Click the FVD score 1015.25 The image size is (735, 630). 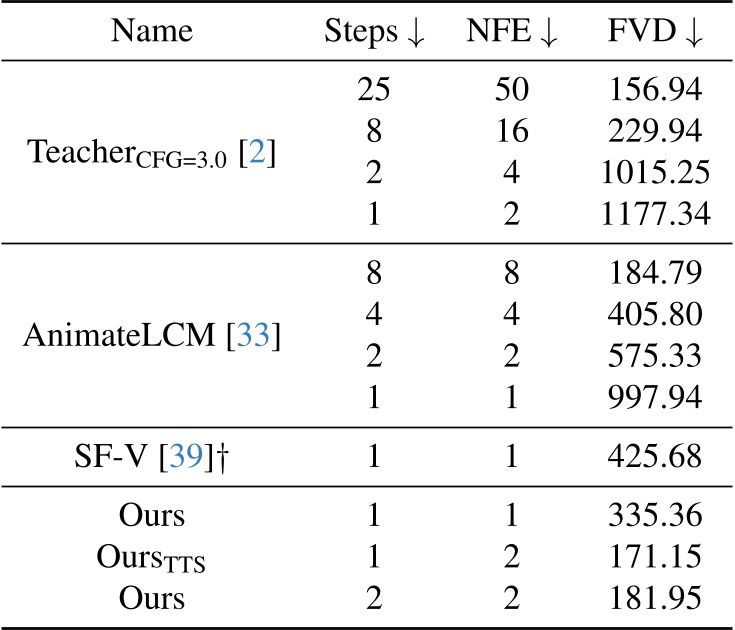655,172
